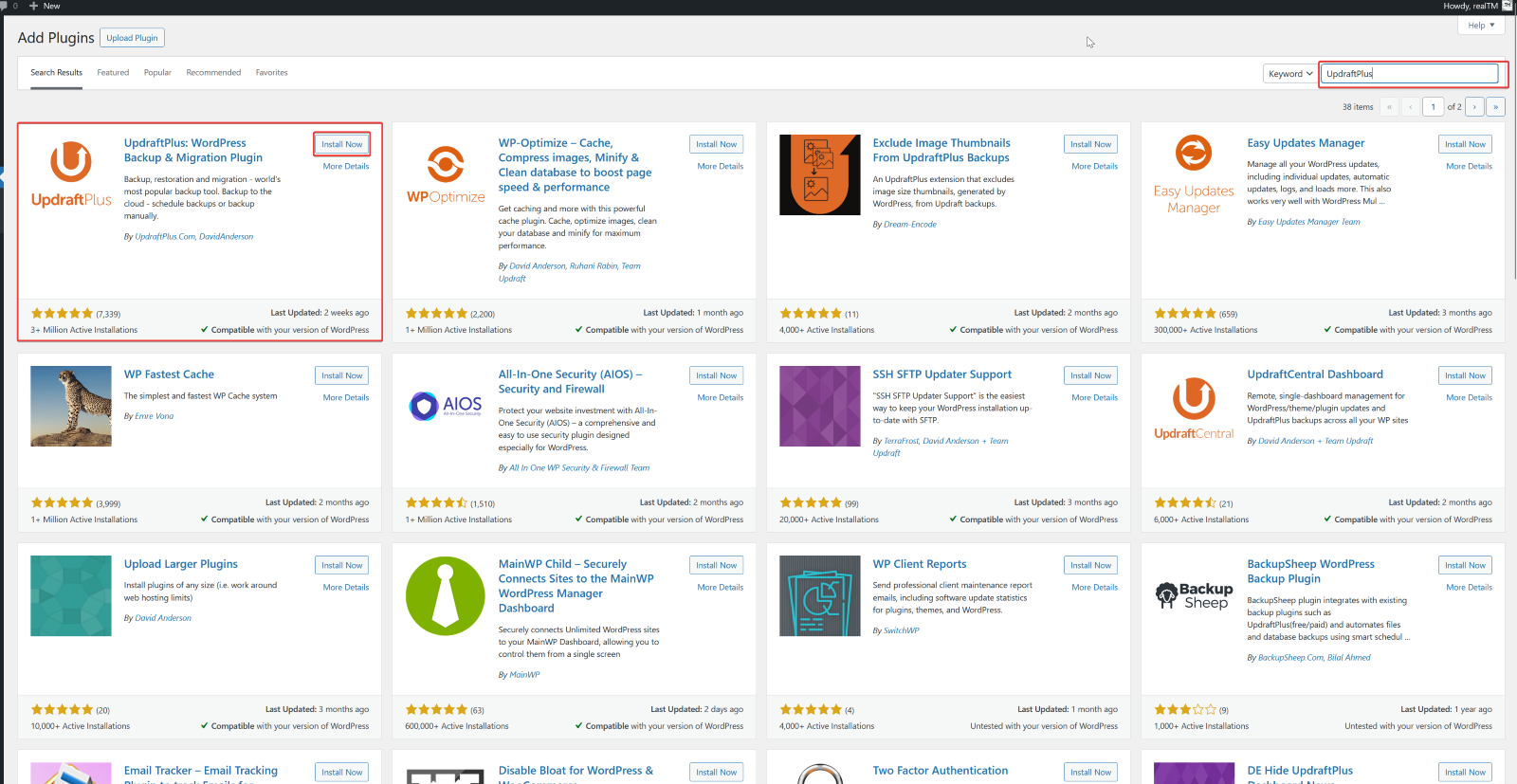1517x784 pixels.
Task: Open the BackupSheep WordPress Backup Plugin title
Action: (x=1310, y=572)
